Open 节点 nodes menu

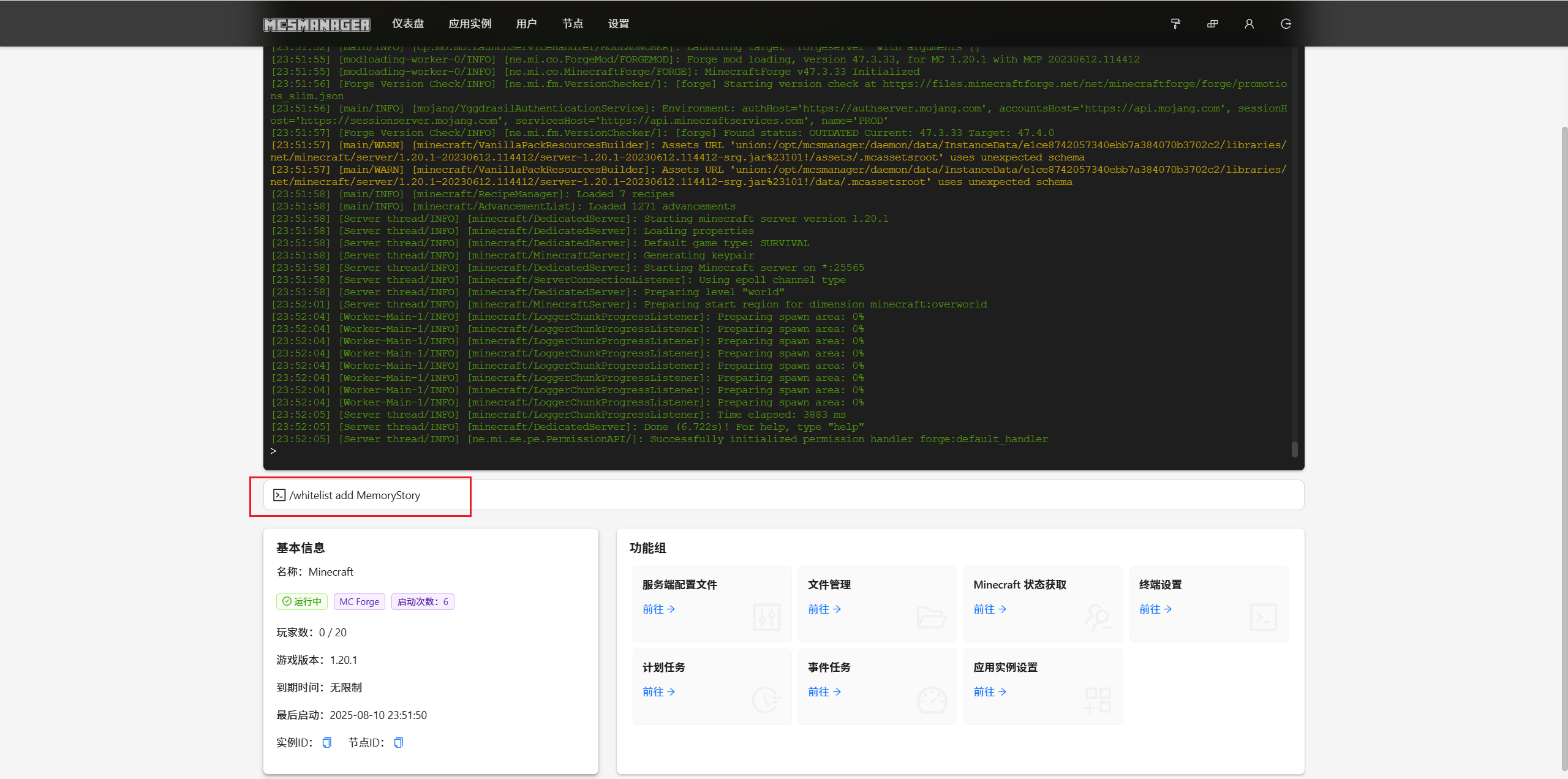click(x=573, y=24)
